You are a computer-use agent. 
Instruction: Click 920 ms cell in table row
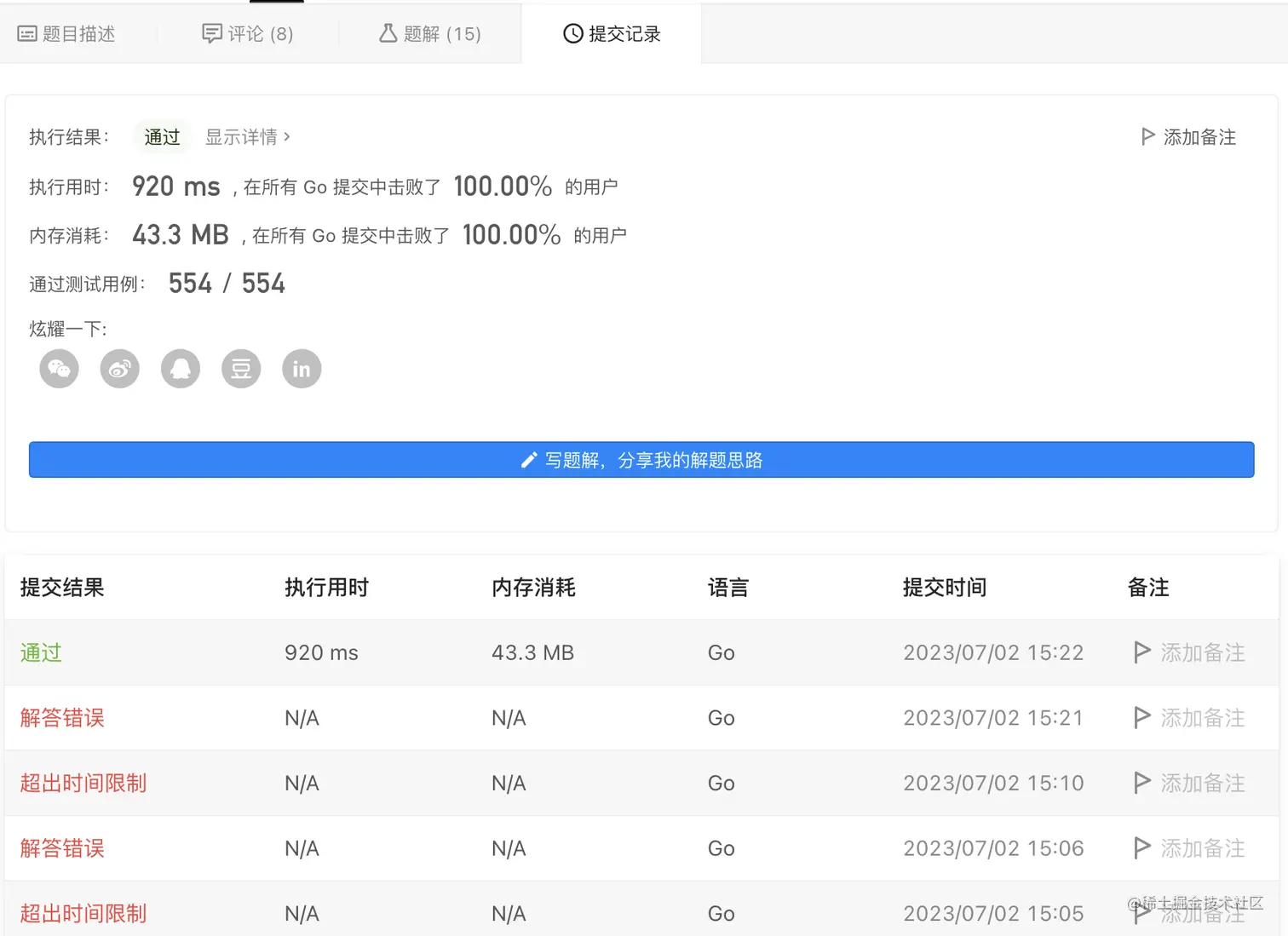pyautogui.click(x=321, y=652)
